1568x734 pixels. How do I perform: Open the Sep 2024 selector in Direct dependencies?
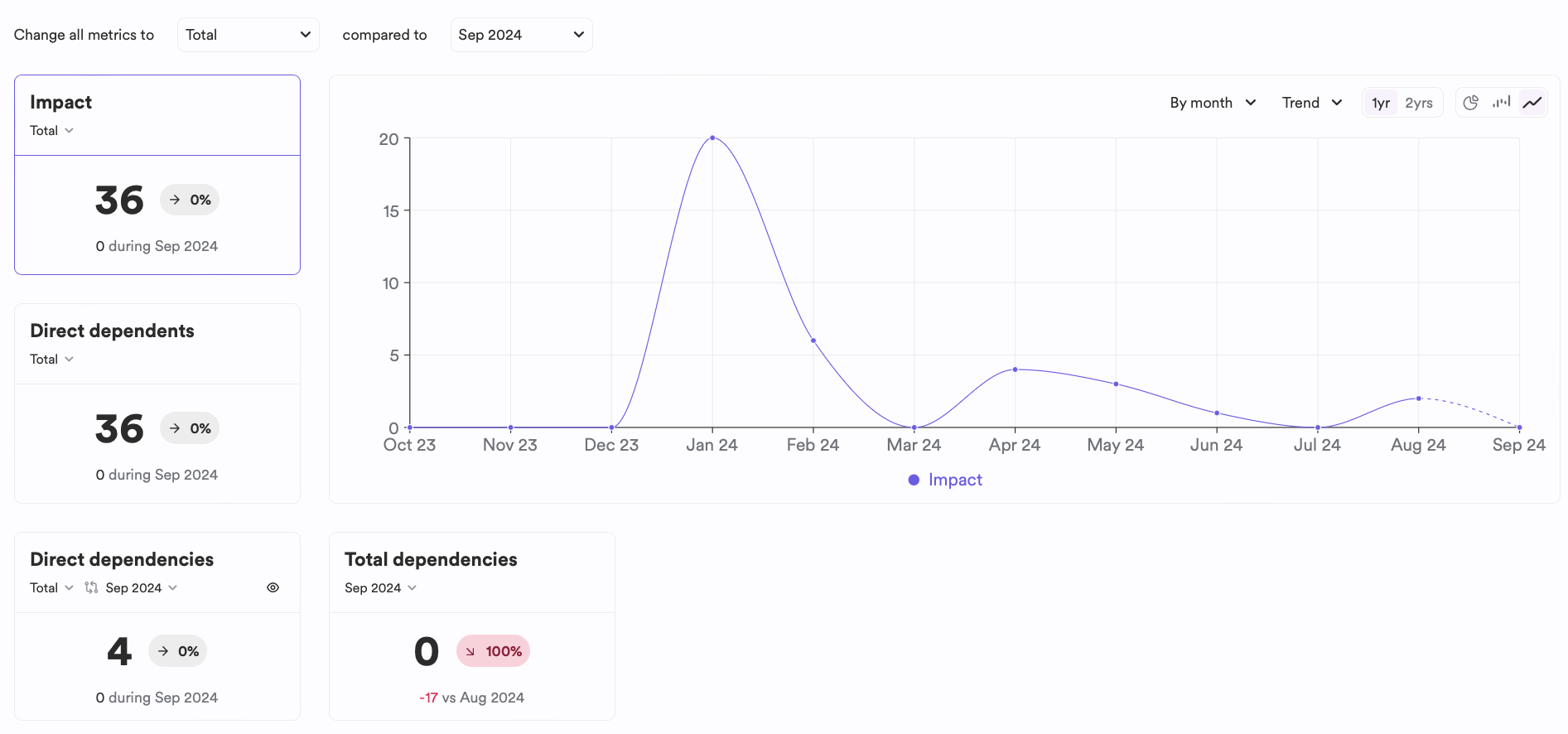[x=141, y=587]
